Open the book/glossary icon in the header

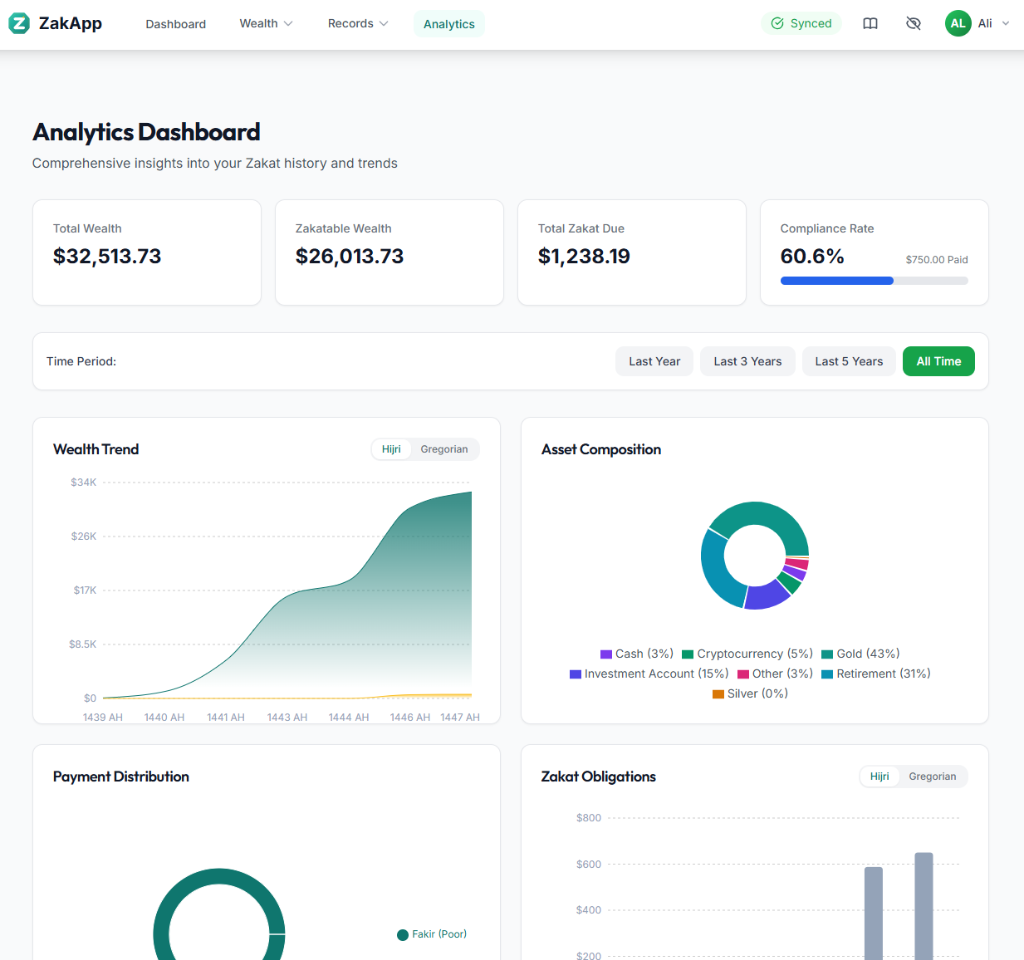pyautogui.click(x=869, y=23)
